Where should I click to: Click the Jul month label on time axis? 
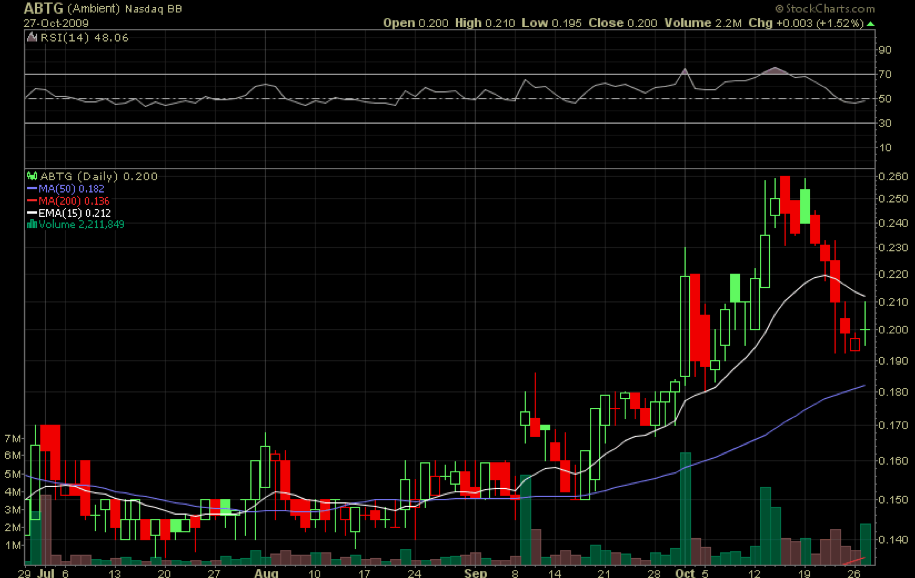[46, 573]
